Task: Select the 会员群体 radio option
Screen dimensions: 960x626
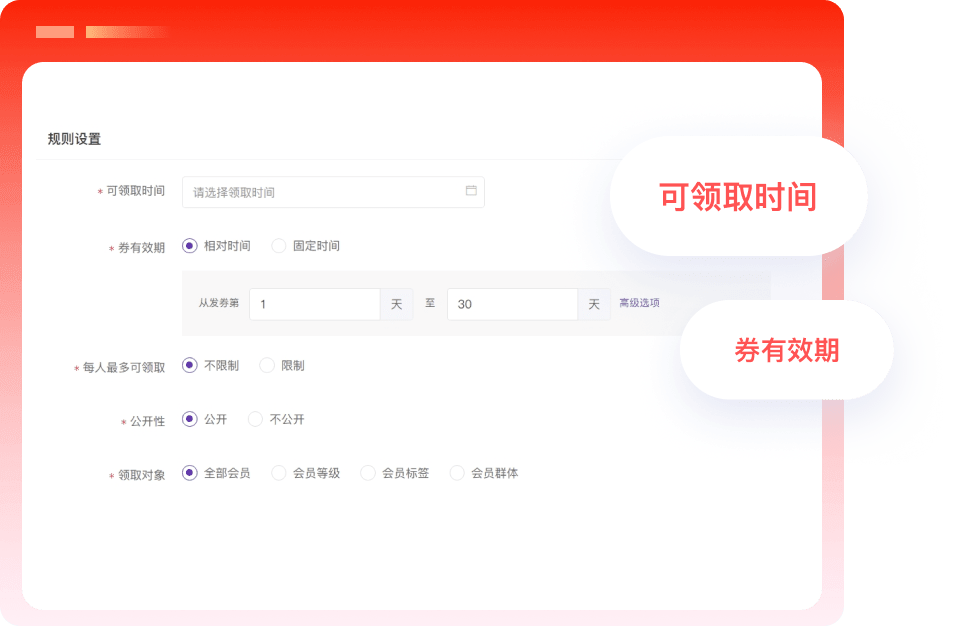Action: 457,473
